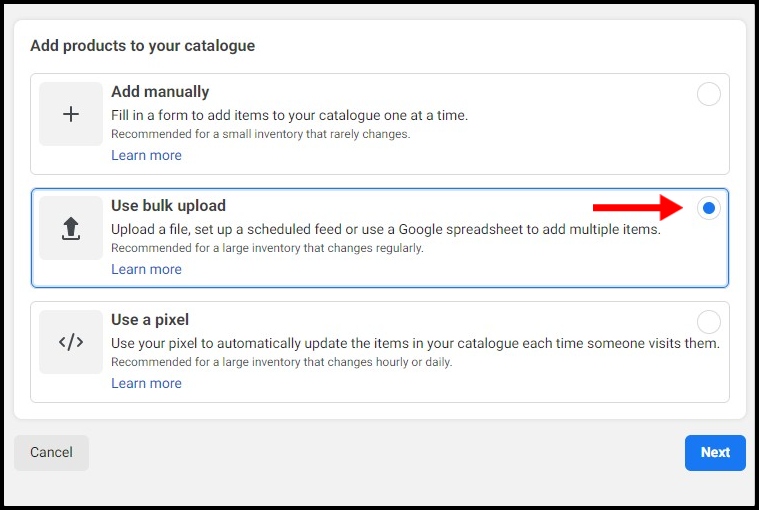Click the upload arrow icon for bulk upload
This screenshot has height=510, width=759.
(71, 228)
